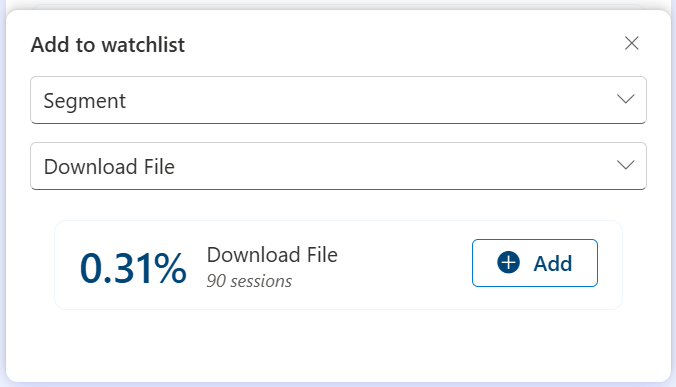
Task: Click the down arrow beside Segment
Action: (626, 99)
